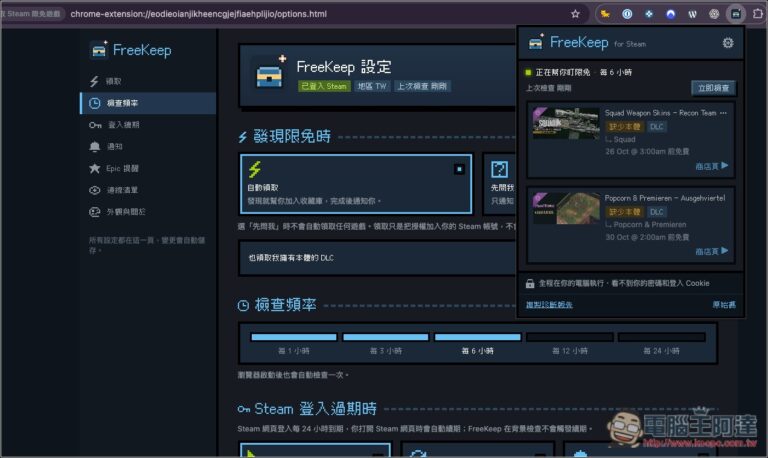This screenshot has width=768, height=458.
Task: Set check frequency to 每 6 小時
Action: point(478,343)
